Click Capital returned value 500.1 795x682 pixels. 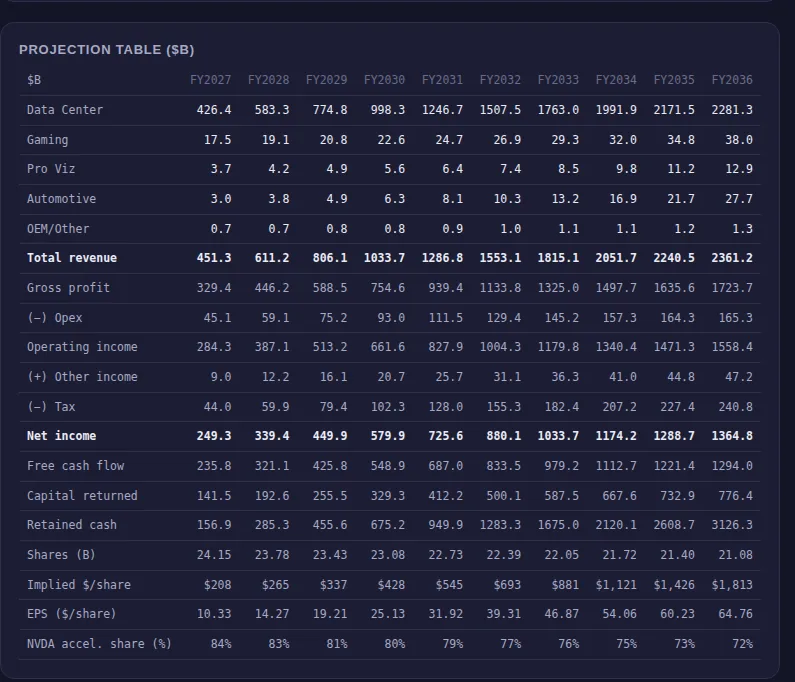coord(503,496)
